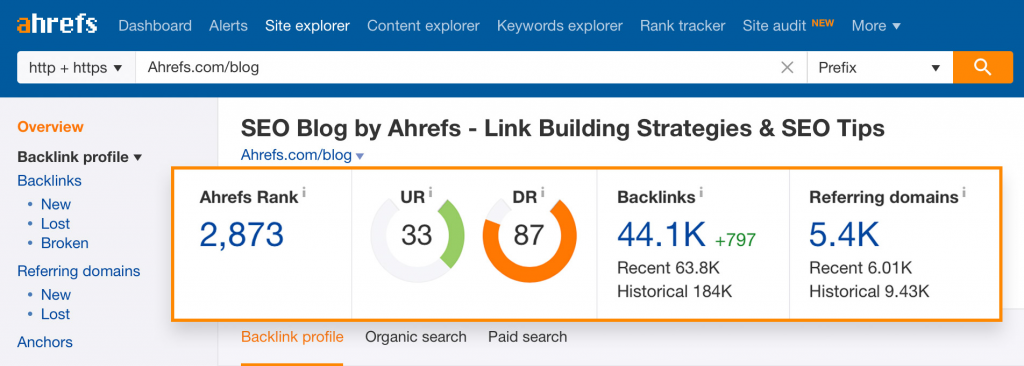Open the Prefix mode dropdown
The image size is (1024, 366).
tap(880, 67)
